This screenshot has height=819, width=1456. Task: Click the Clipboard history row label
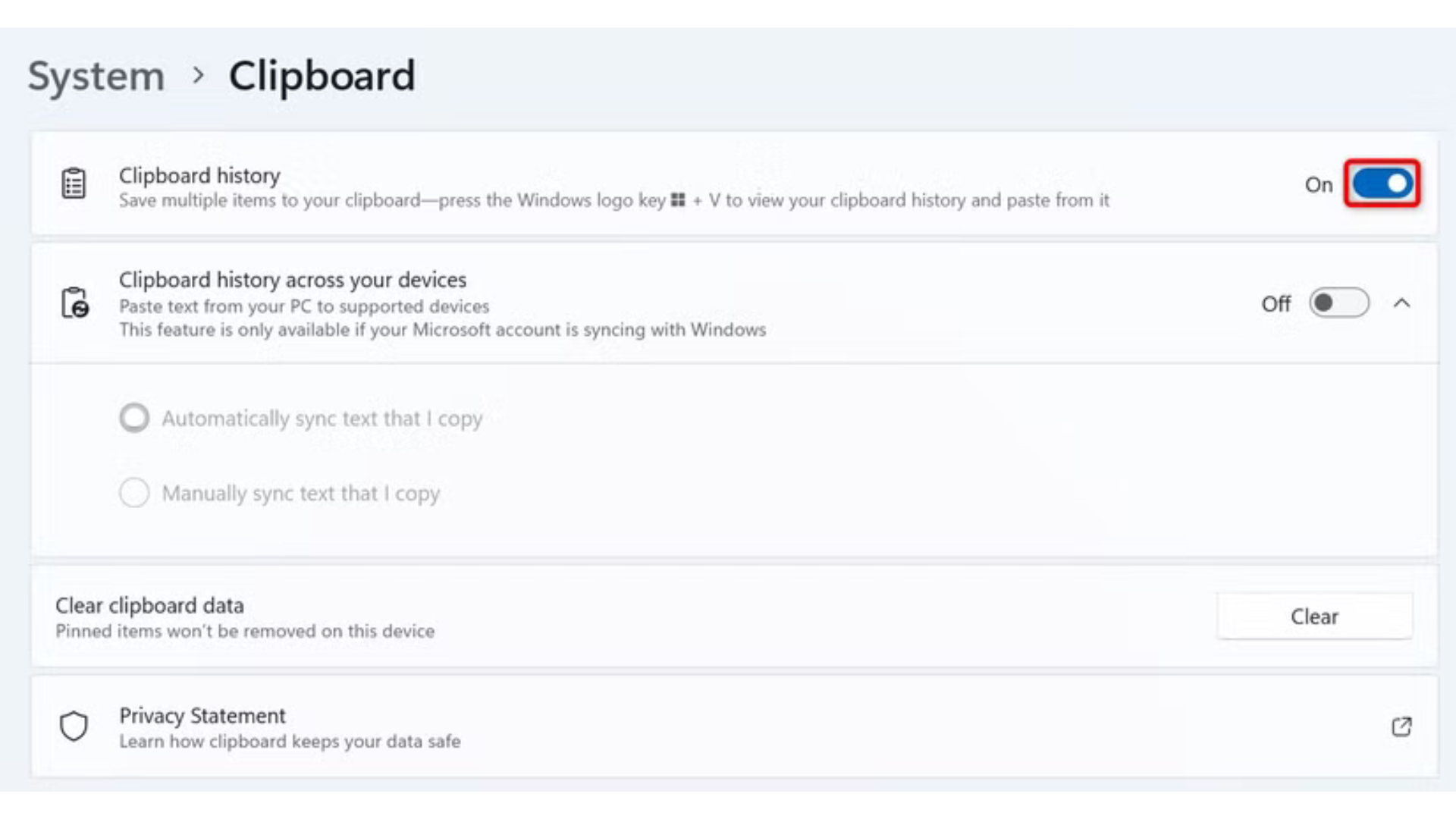[x=199, y=175]
